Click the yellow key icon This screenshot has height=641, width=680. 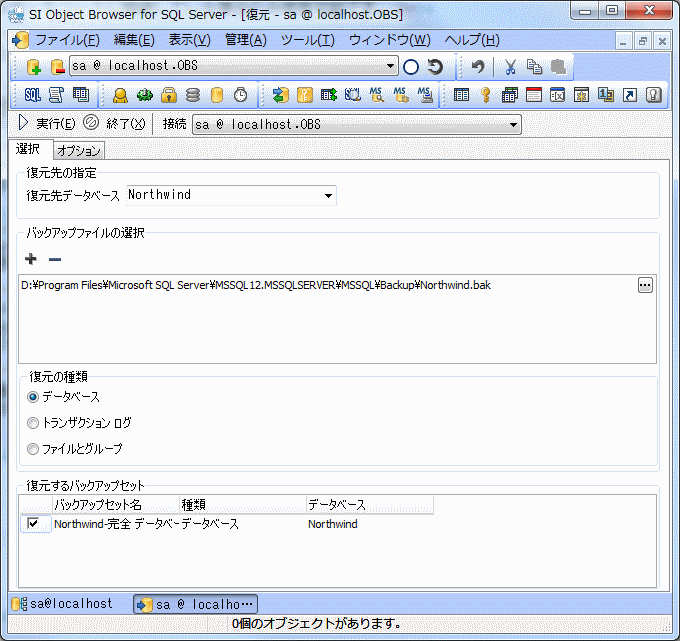pyautogui.click(x=486, y=95)
